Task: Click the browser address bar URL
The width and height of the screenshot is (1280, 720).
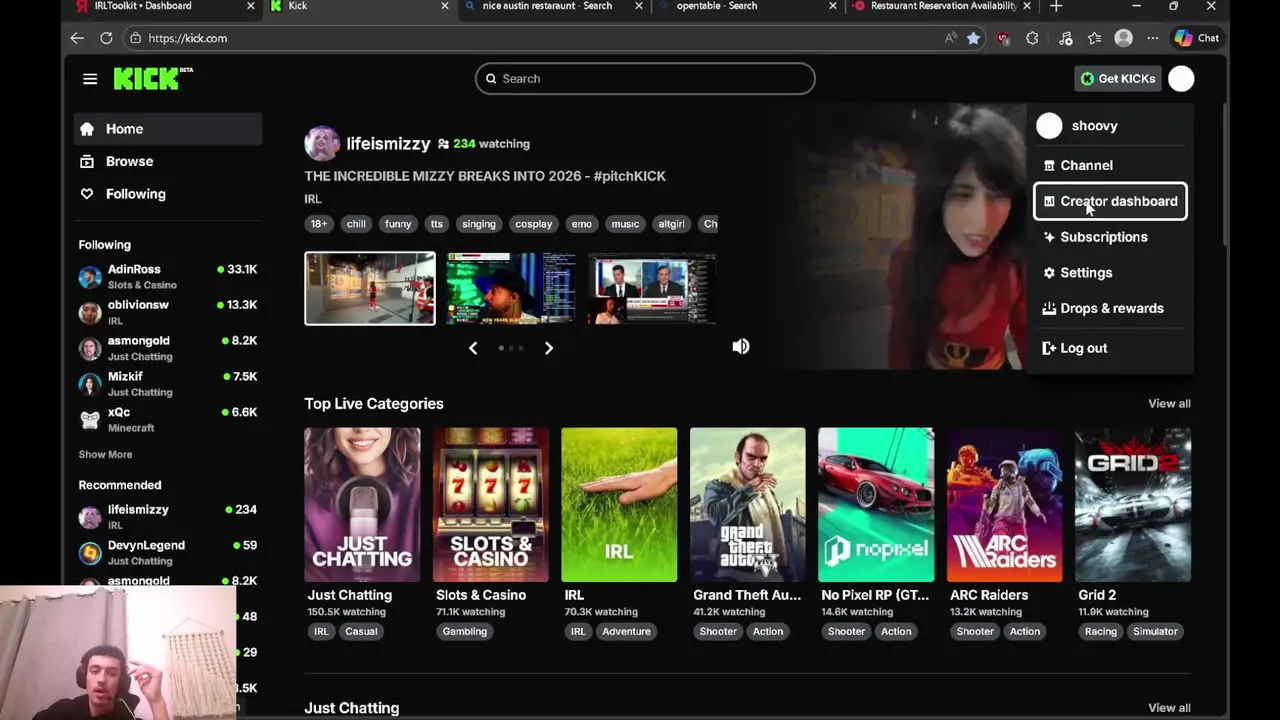Action: point(188,38)
